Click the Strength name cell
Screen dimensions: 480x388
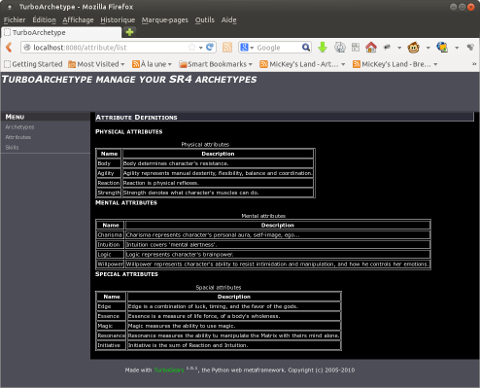click(109, 193)
